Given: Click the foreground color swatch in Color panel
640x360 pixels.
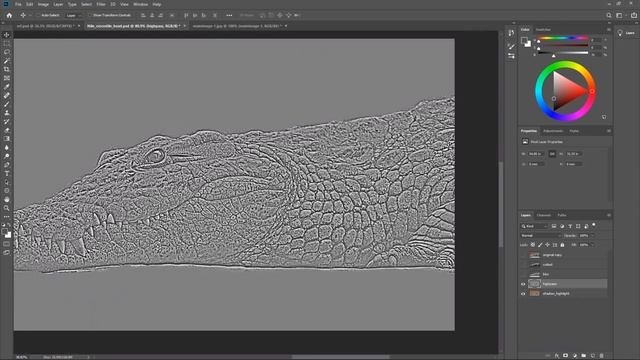Looking at the screenshot, I should 524,40.
